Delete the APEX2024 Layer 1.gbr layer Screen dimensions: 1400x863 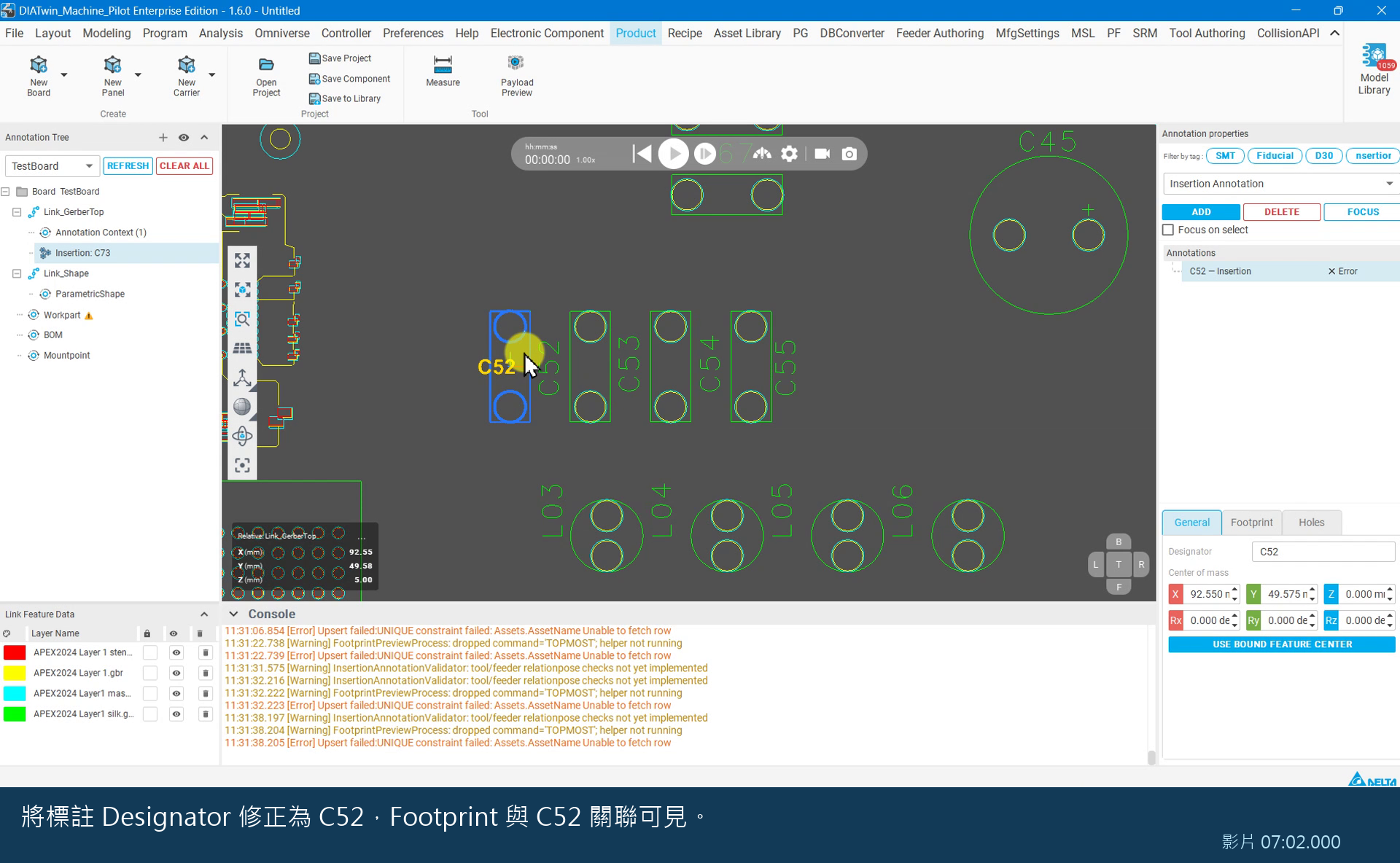[x=206, y=673]
